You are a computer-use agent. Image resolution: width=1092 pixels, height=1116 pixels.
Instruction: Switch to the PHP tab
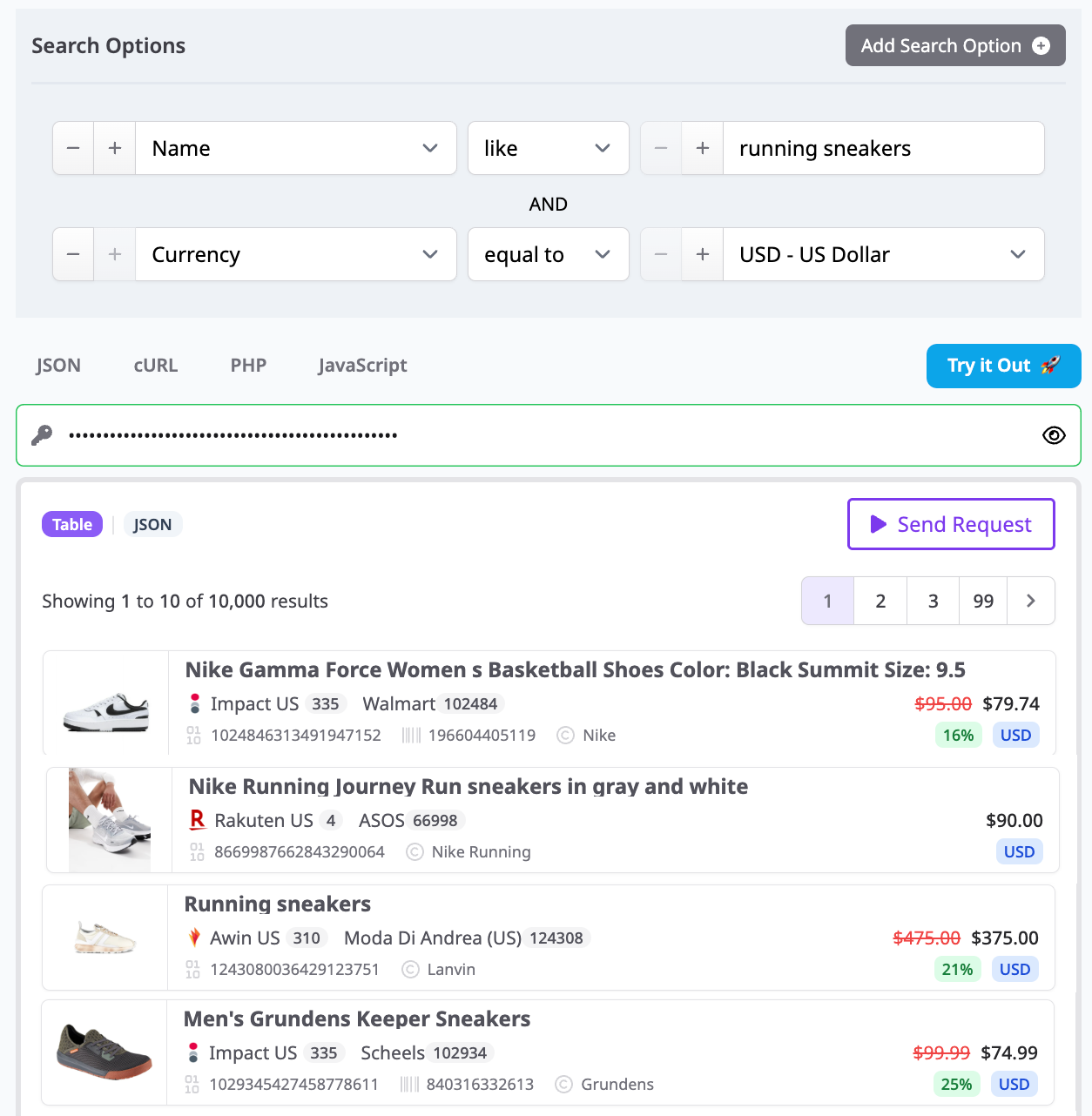point(248,366)
